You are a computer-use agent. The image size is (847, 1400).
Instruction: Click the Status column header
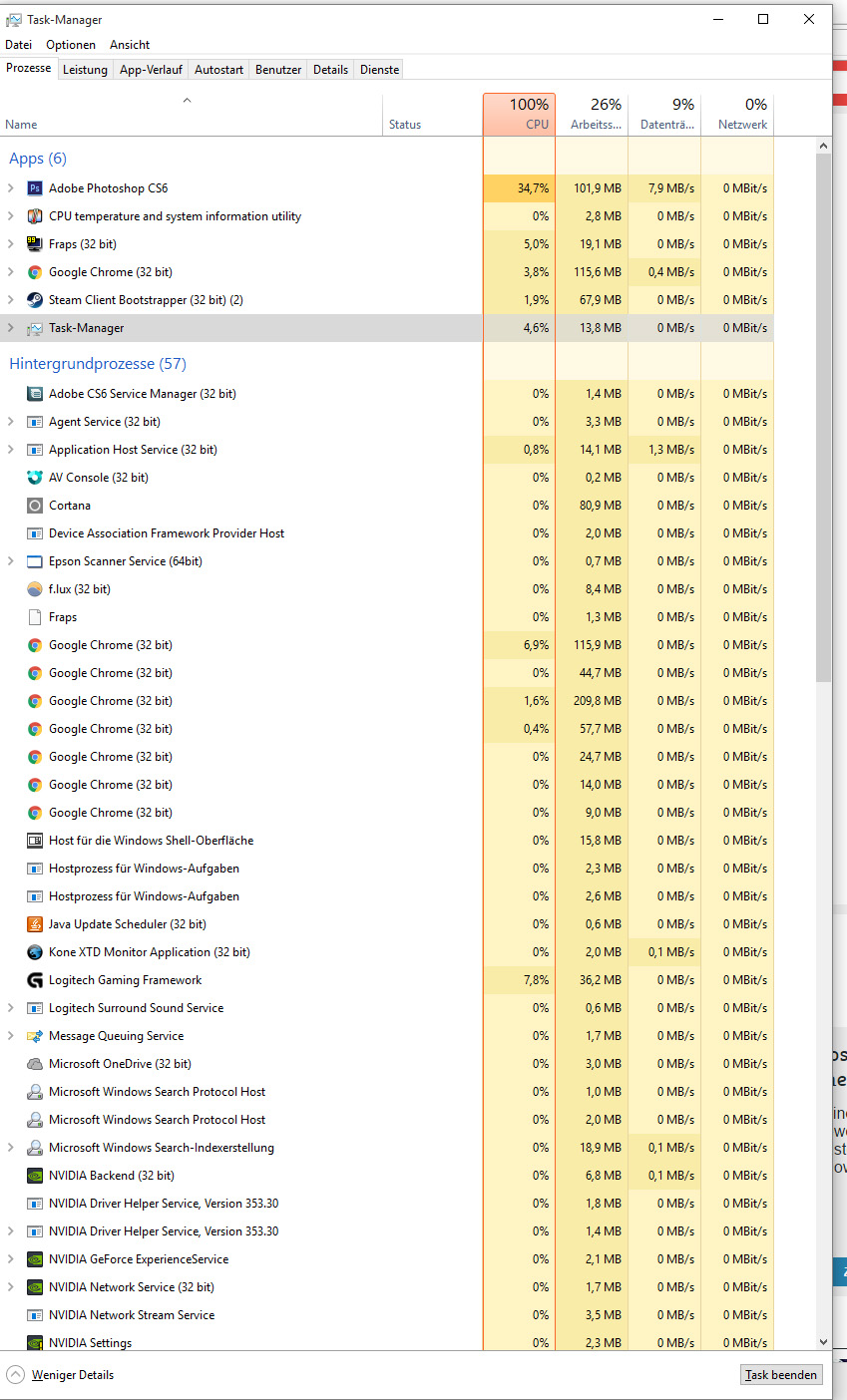pyautogui.click(x=433, y=115)
